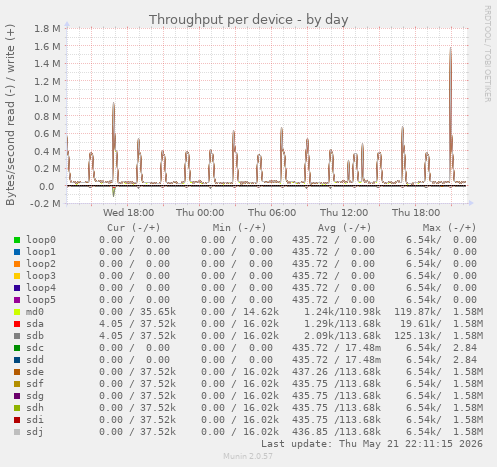Click the 'sdj' legend label
Screen dimensions: 497x467
point(35,432)
